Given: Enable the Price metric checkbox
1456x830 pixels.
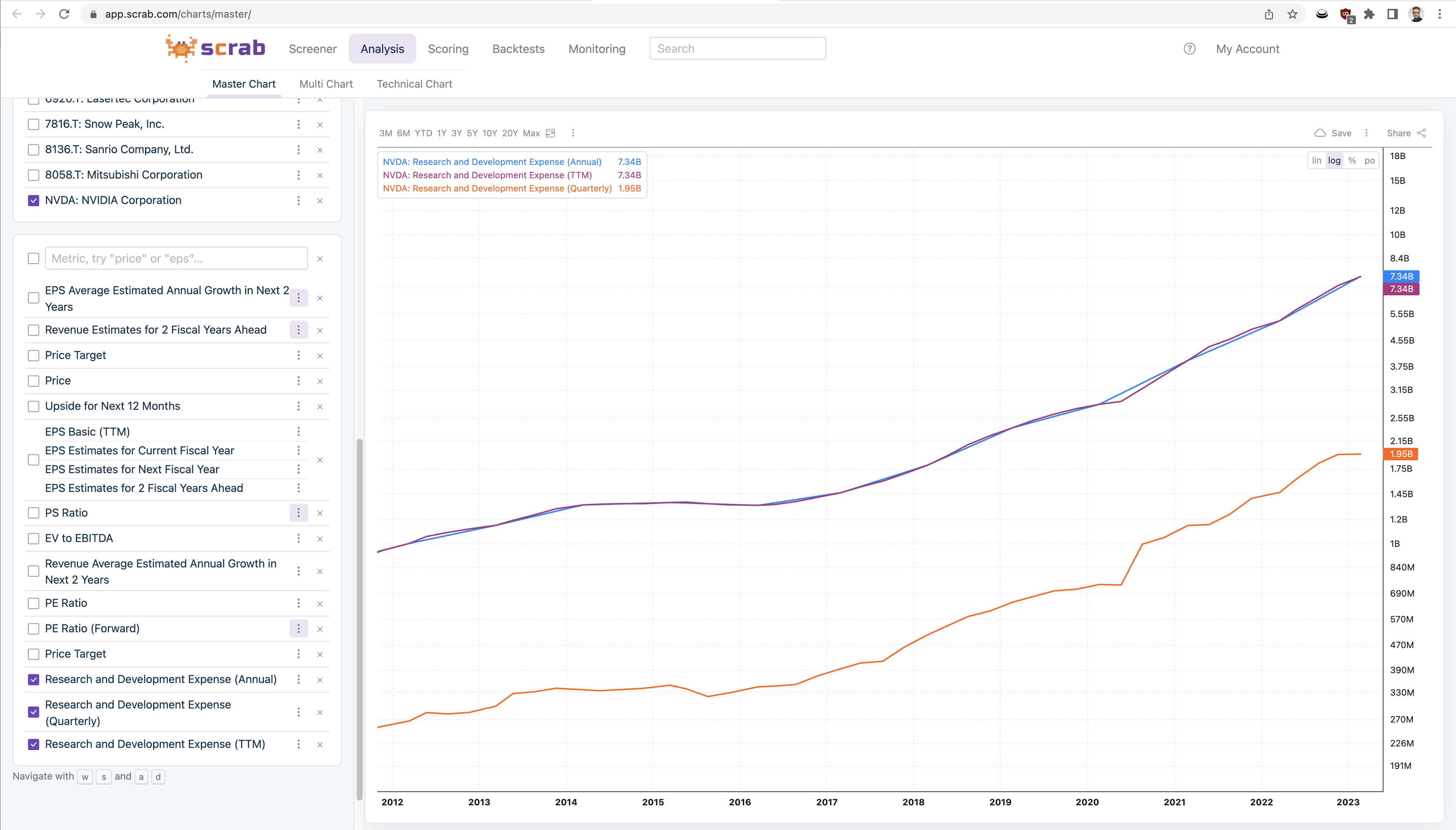Looking at the screenshot, I should pyautogui.click(x=33, y=381).
